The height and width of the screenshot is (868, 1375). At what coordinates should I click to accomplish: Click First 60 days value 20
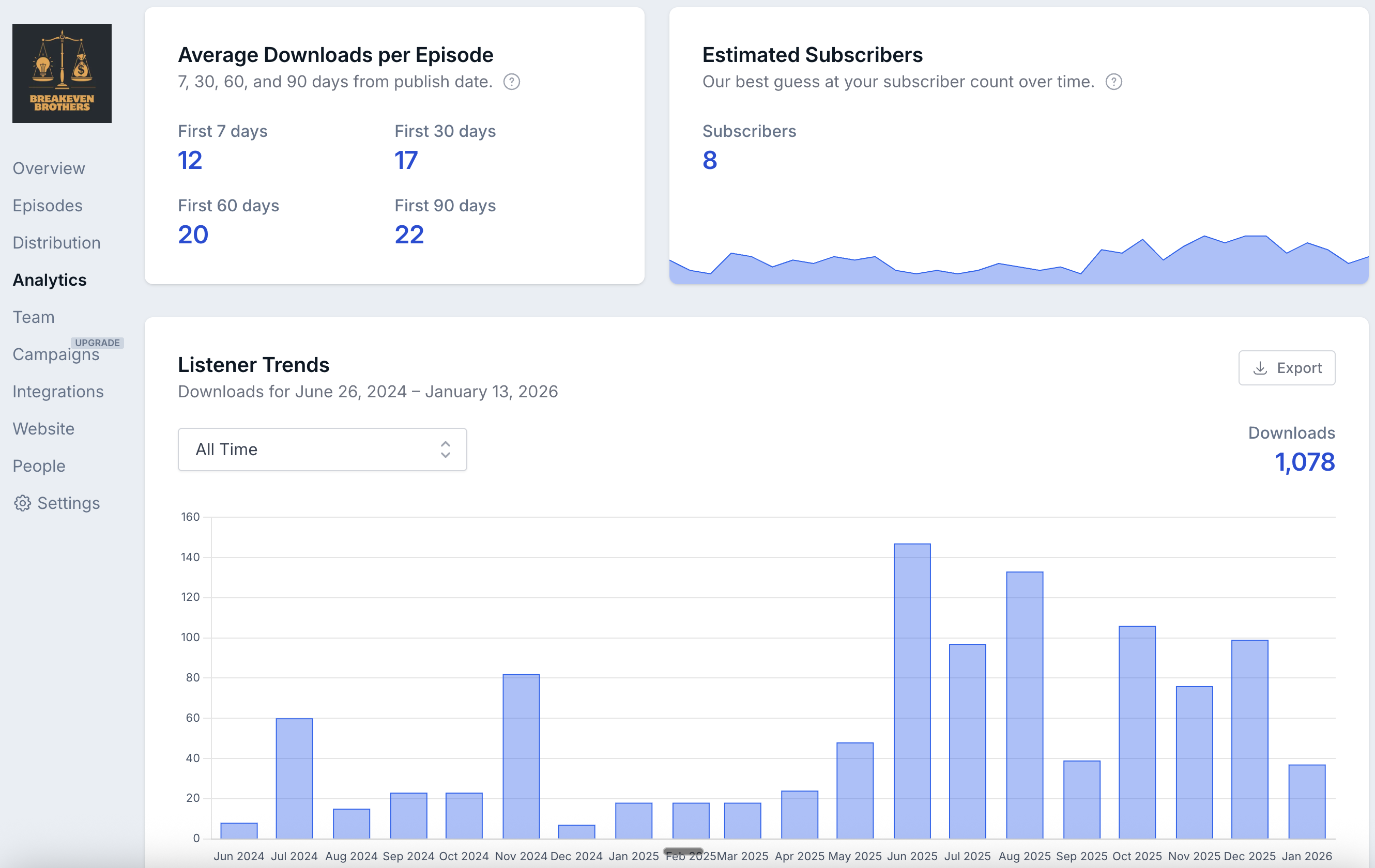193,235
